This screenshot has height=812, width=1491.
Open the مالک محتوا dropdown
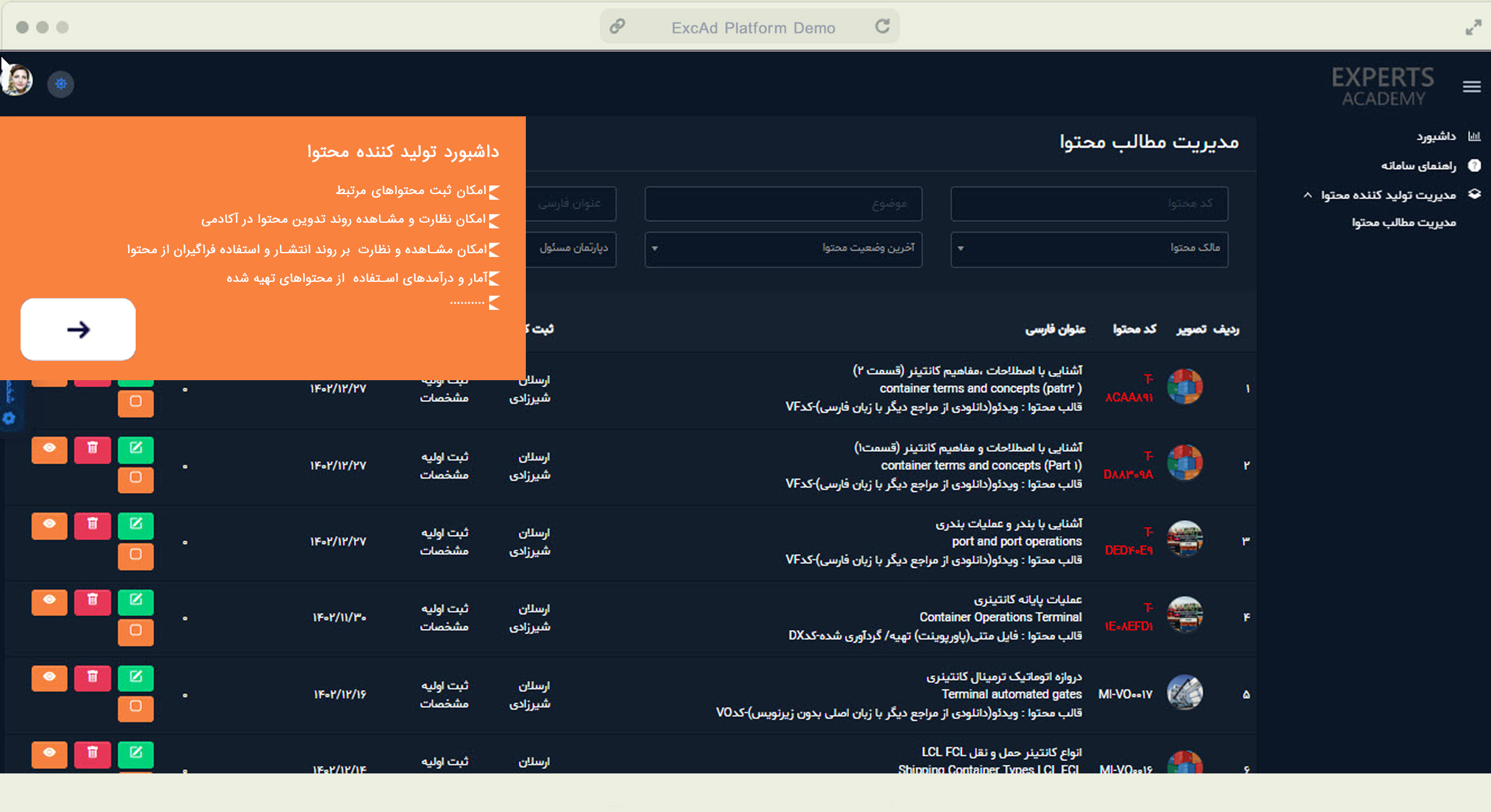(1089, 248)
